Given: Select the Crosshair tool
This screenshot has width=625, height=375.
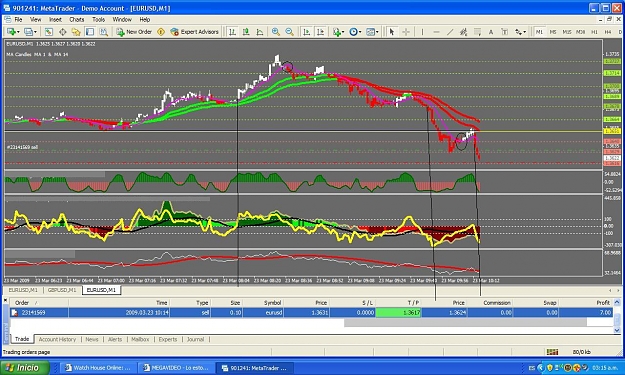Looking at the screenshot, I should click(x=406, y=32).
